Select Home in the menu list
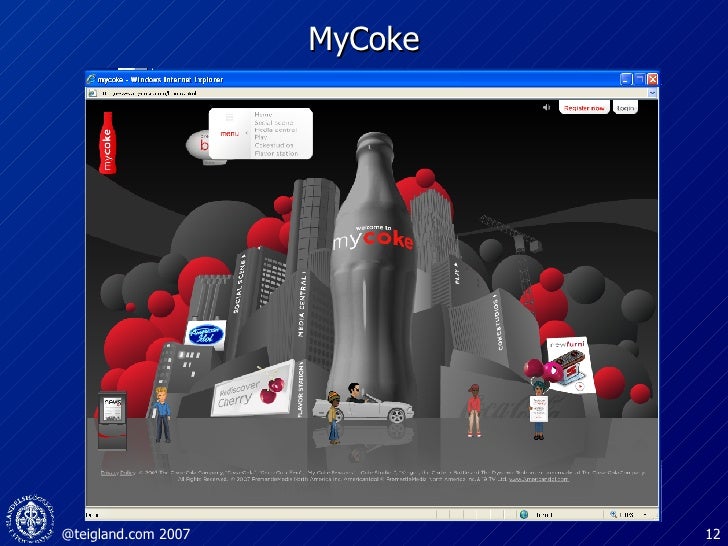Screen dimensions: 728x546 (x=263, y=114)
